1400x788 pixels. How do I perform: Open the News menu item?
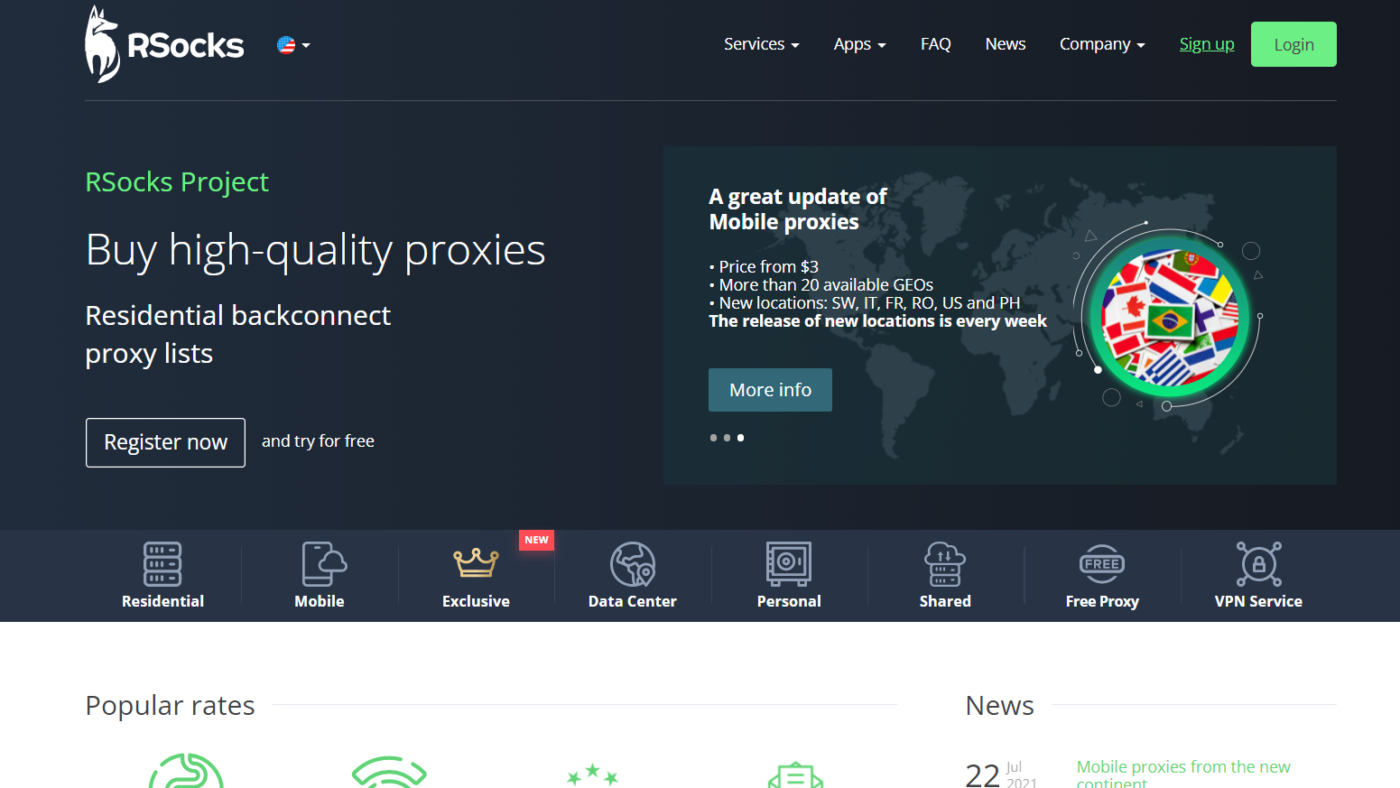pyautogui.click(x=1005, y=44)
